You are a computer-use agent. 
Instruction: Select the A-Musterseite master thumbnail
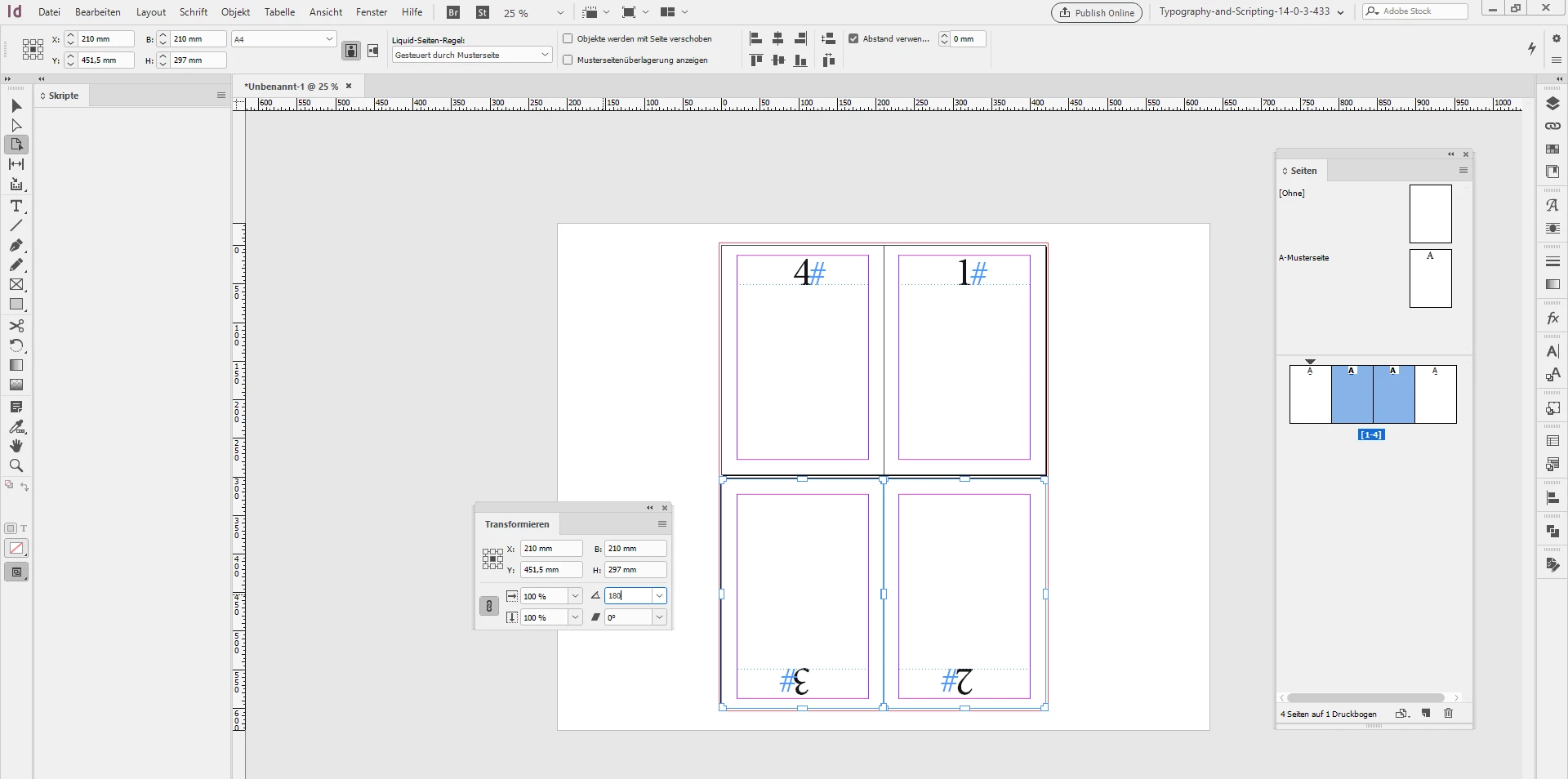click(1431, 278)
